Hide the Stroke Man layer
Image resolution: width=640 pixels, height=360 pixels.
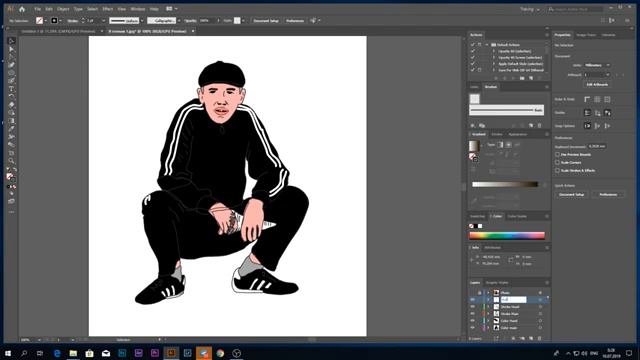click(473, 314)
